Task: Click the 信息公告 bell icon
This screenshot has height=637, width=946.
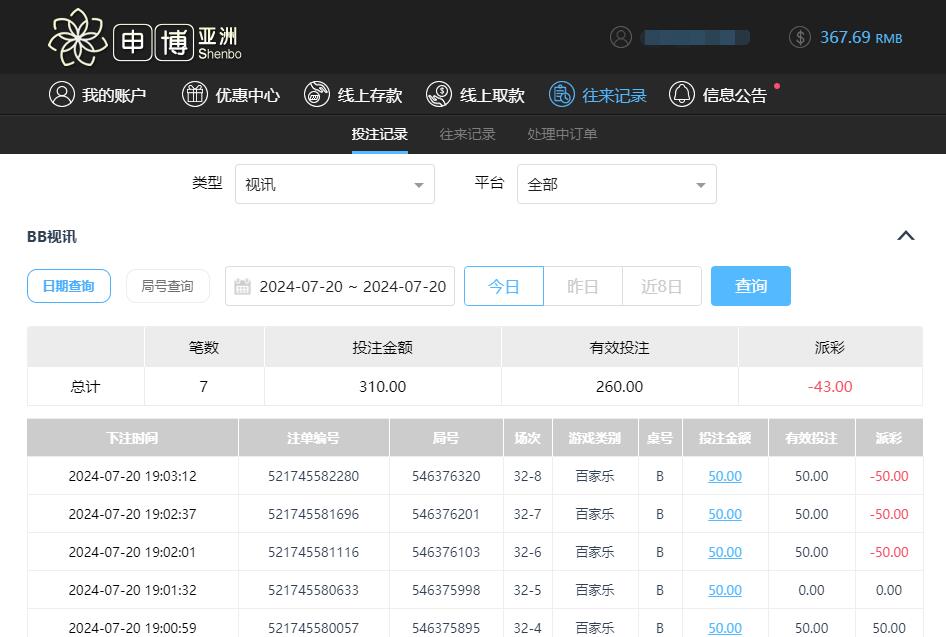Action: coord(680,94)
